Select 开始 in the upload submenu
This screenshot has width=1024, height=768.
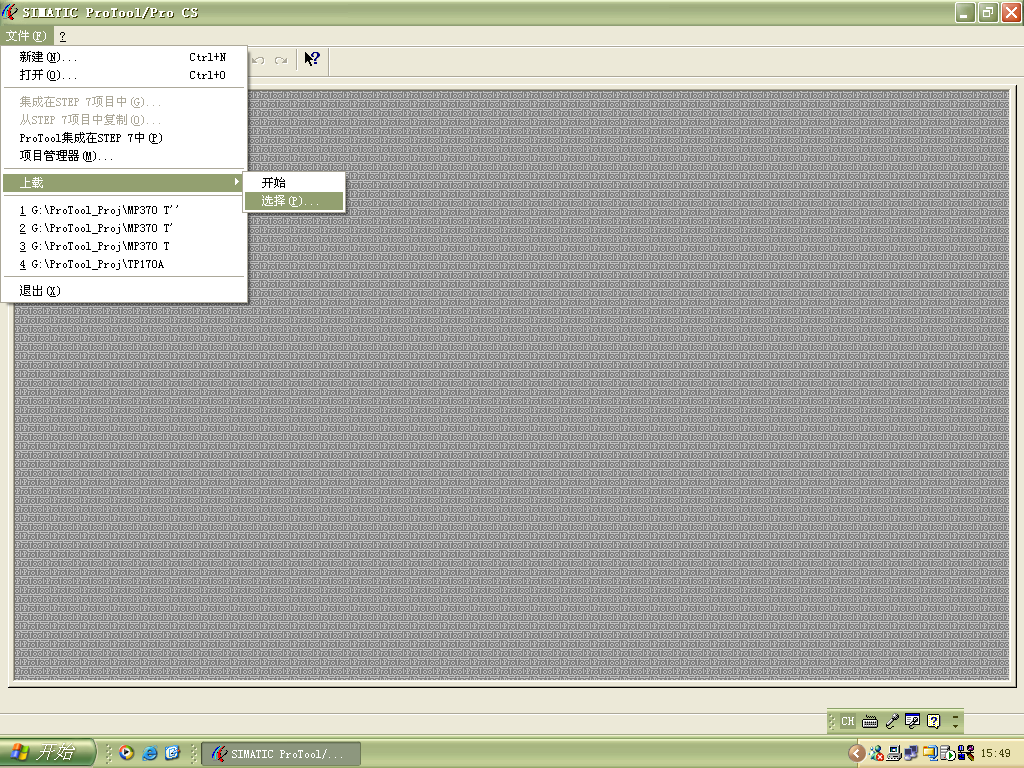[274, 183]
